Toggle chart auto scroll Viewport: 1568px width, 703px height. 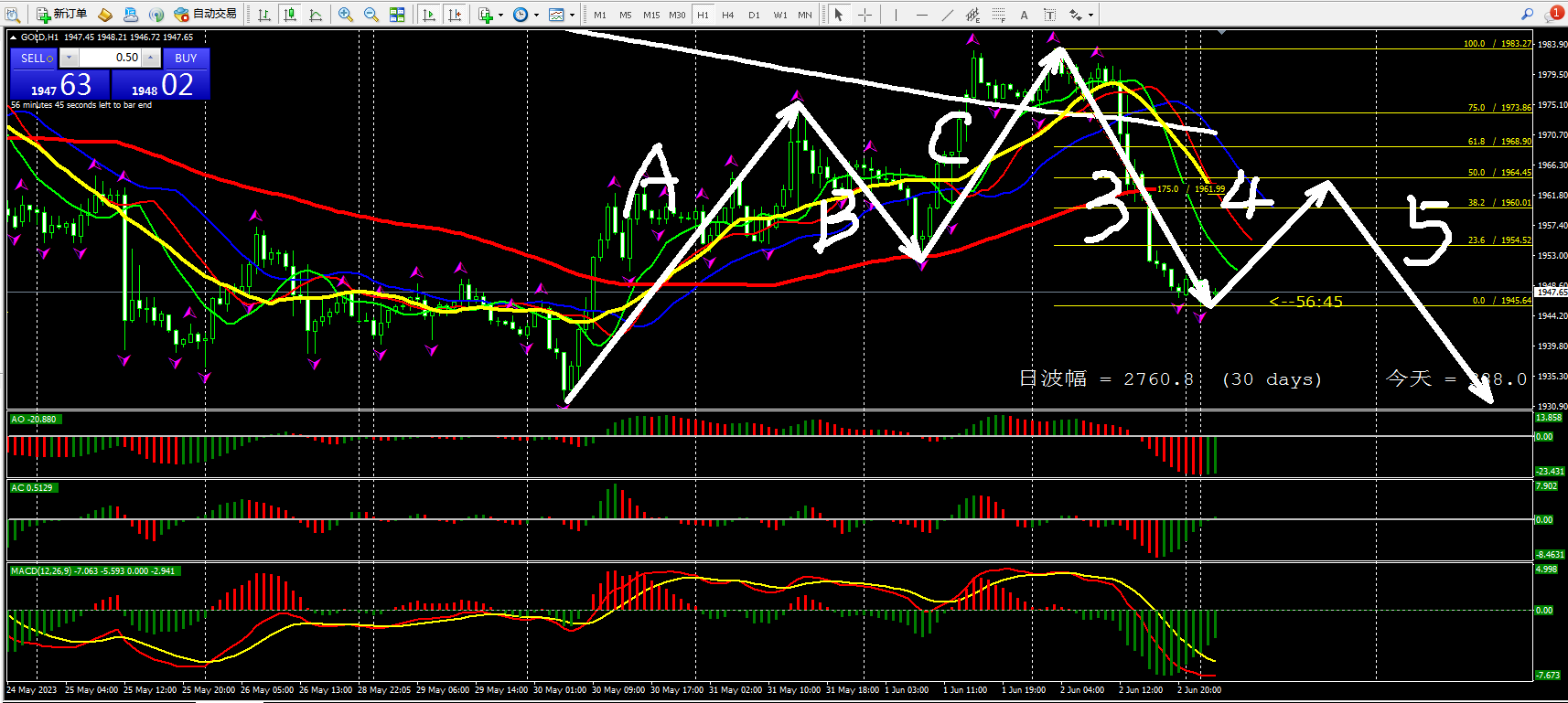429,15
